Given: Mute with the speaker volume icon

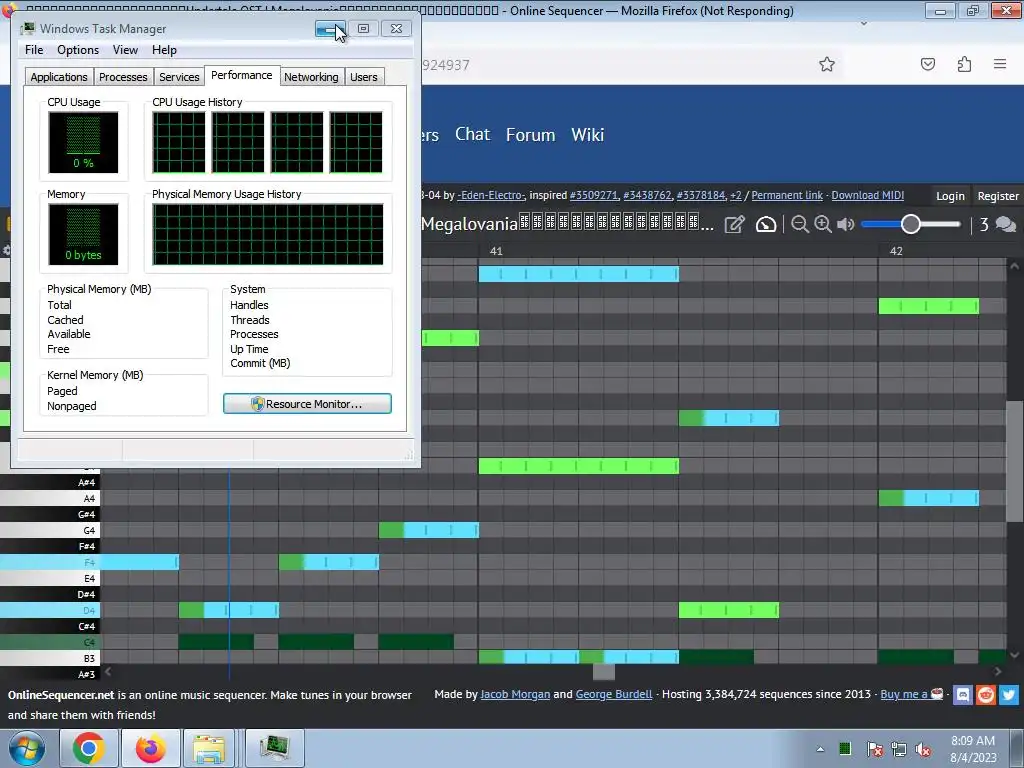Looking at the screenshot, I should pos(845,225).
